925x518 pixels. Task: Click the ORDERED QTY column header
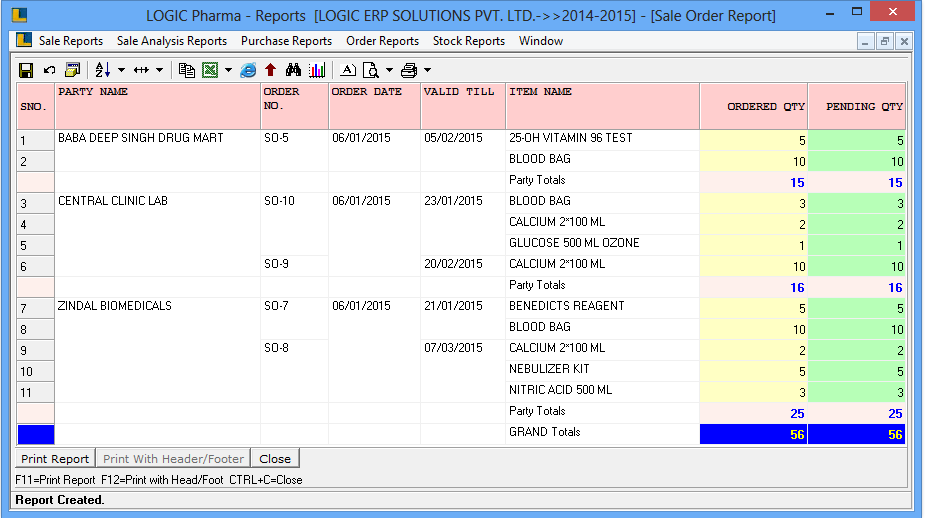click(753, 106)
